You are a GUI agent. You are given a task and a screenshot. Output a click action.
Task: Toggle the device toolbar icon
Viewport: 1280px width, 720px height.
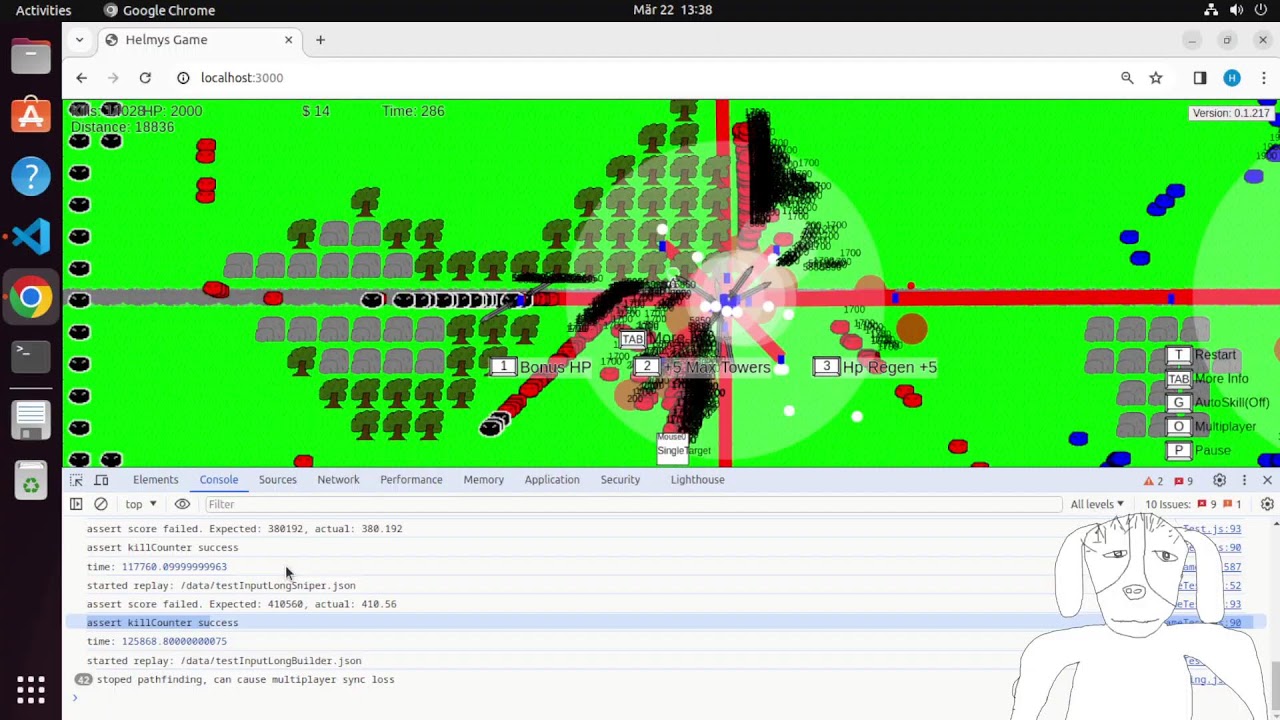[101, 480]
